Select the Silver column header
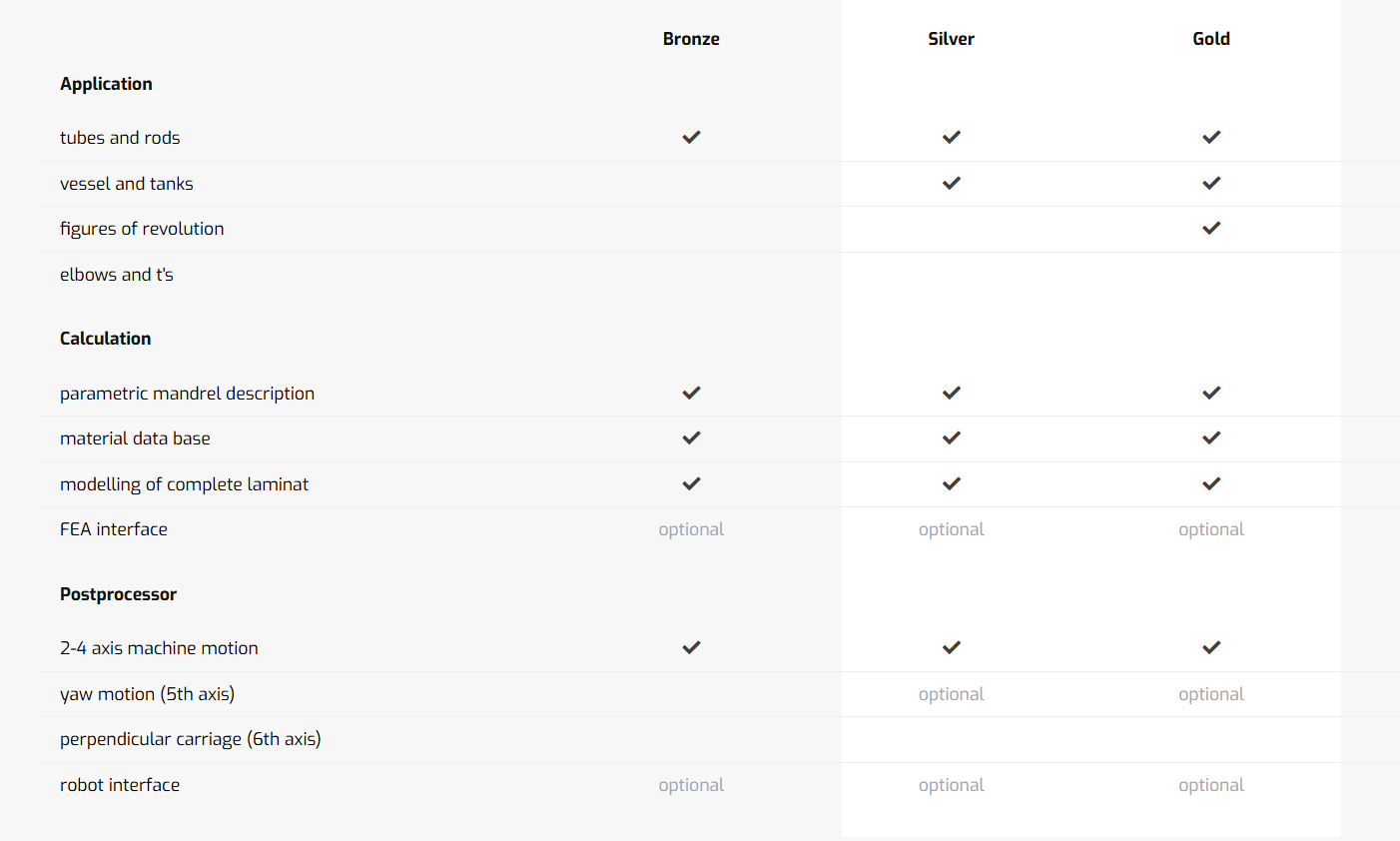The width and height of the screenshot is (1400, 841). pyautogui.click(x=952, y=39)
